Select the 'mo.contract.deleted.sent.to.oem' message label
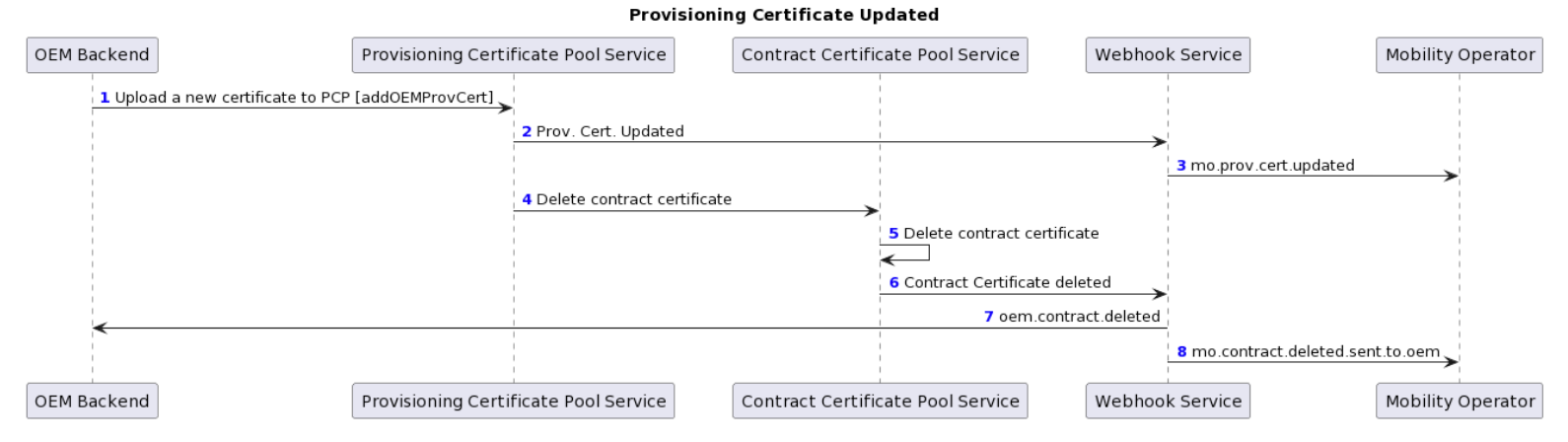1568x442 pixels. coord(1316,351)
